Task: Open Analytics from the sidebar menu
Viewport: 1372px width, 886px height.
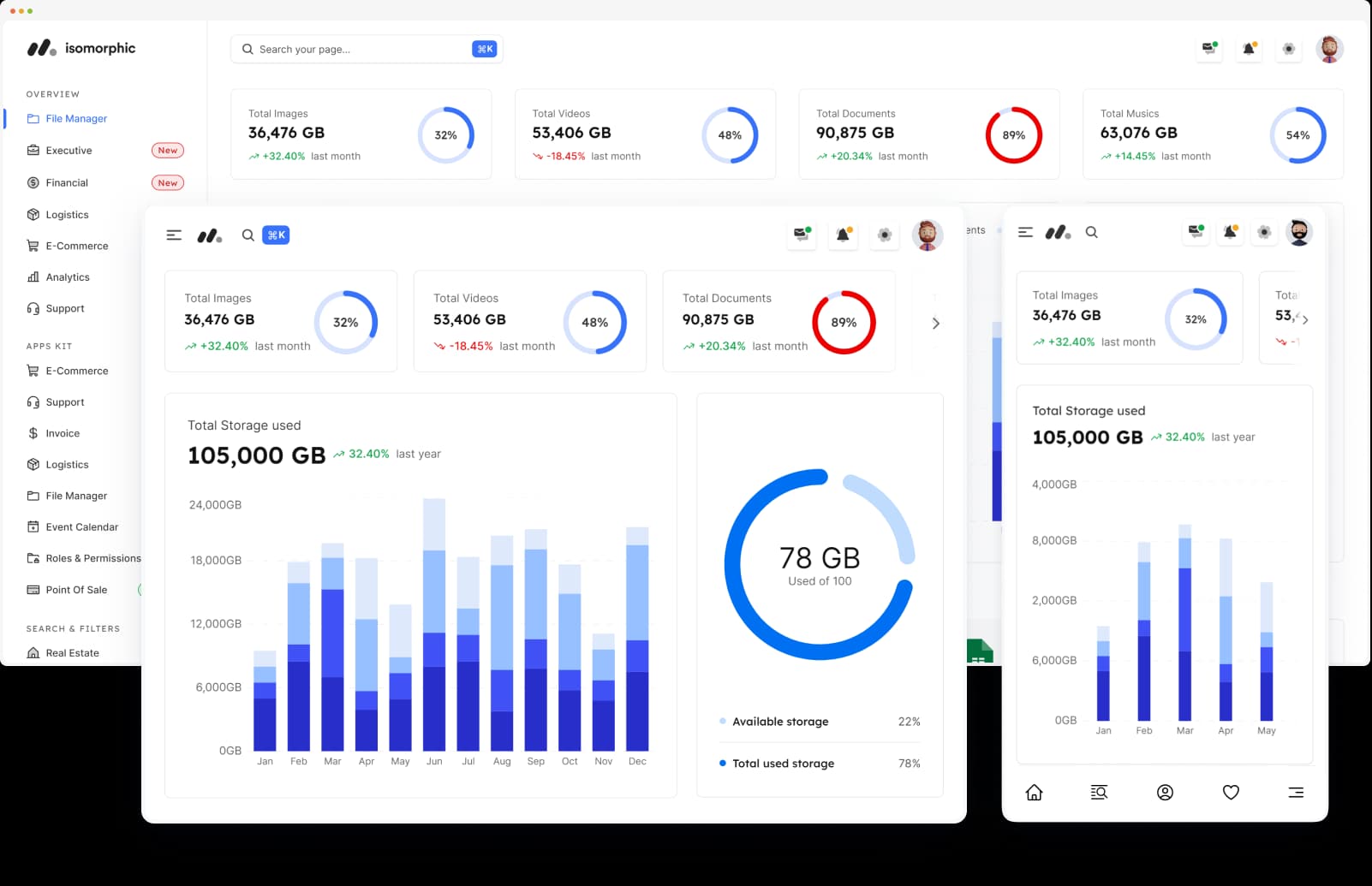Action: [68, 277]
